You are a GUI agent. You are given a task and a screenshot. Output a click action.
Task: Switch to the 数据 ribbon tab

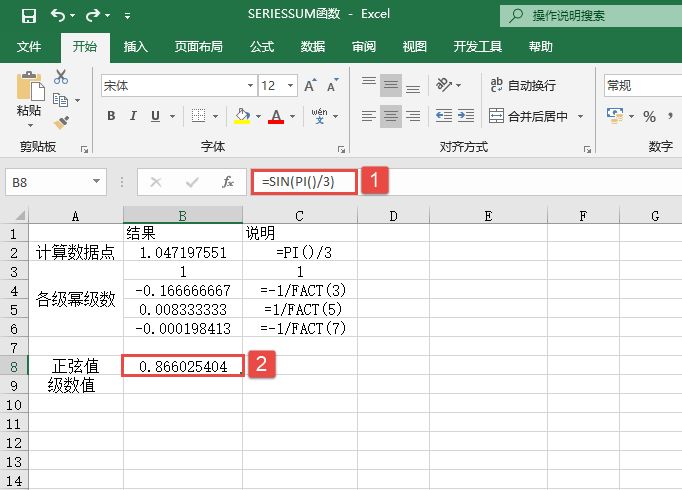pos(313,47)
